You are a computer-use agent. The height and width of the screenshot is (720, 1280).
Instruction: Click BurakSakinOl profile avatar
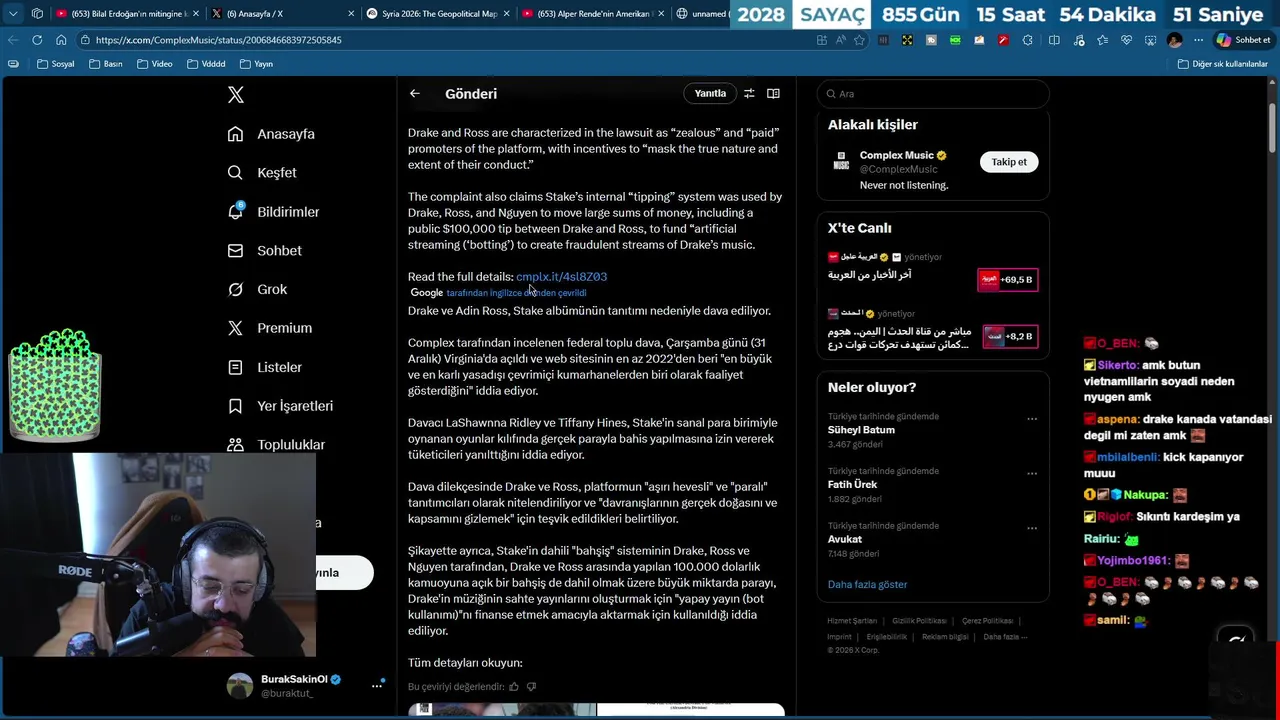pos(240,685)
